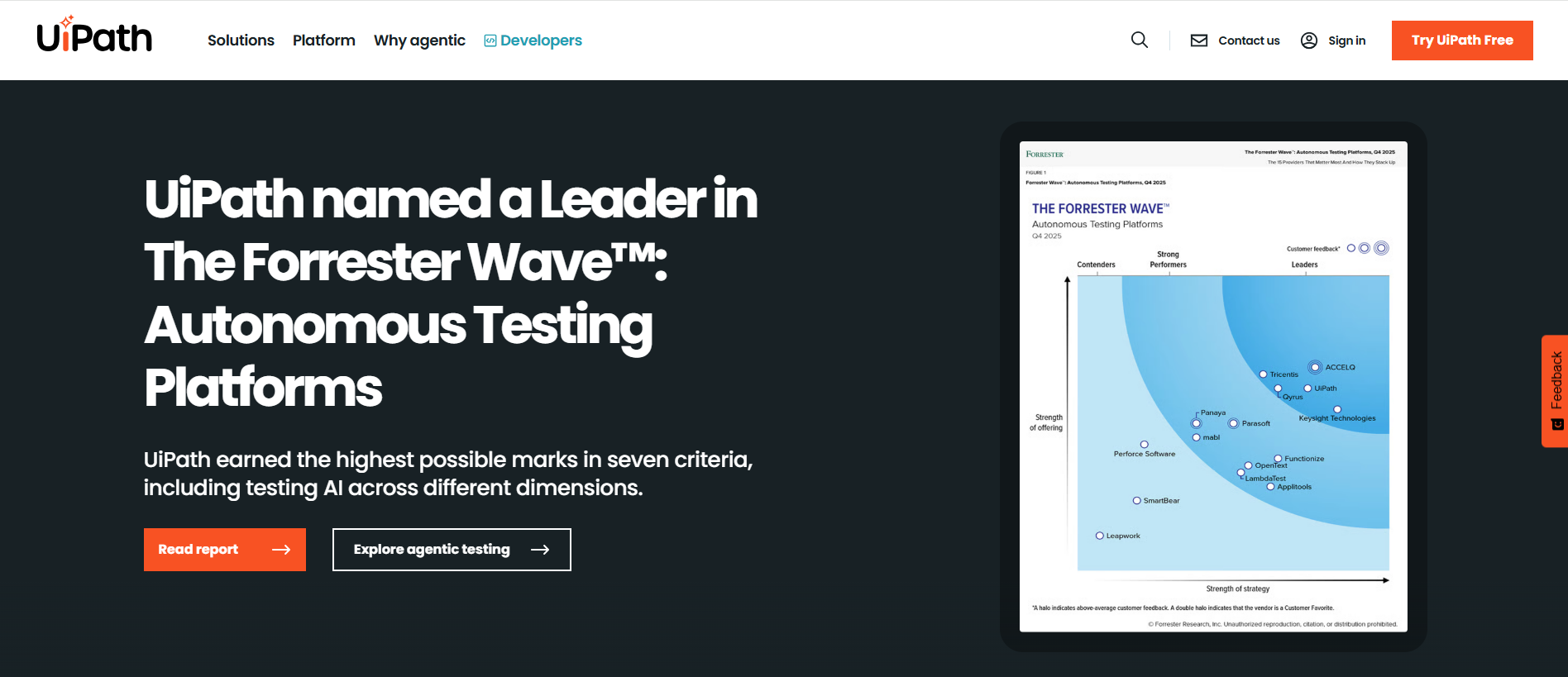
Task: Click the person icon next to Sign in
Action: pyautogui.click(x=1308, y=40)
